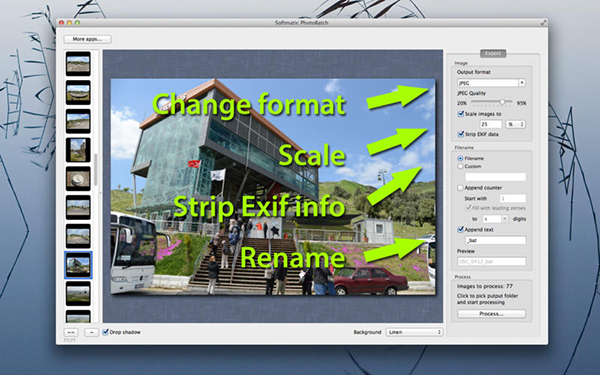Toggle the Scale images to checkbox

click(461, 114)
